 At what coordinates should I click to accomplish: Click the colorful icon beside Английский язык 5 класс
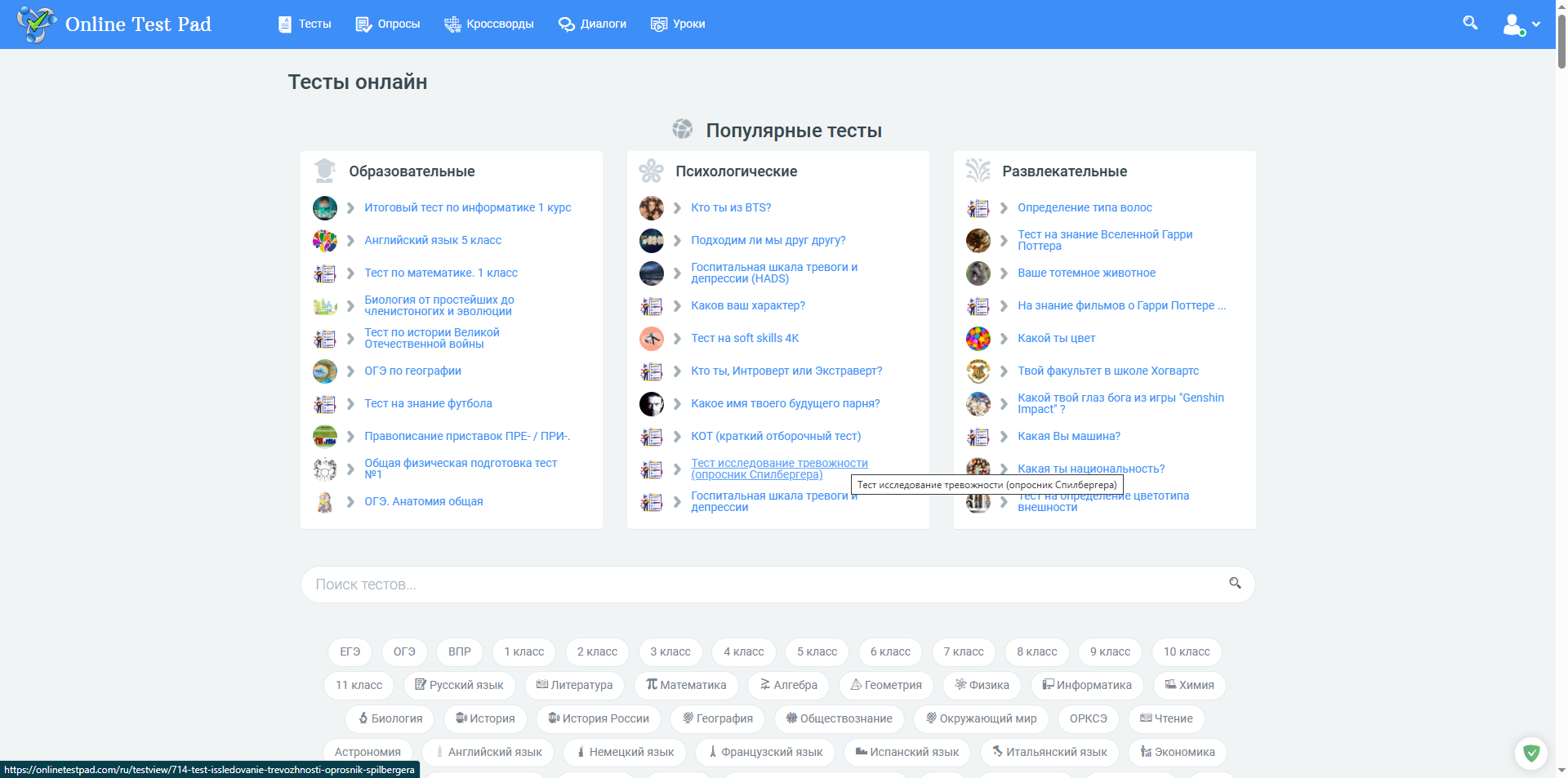coord(325,241)
